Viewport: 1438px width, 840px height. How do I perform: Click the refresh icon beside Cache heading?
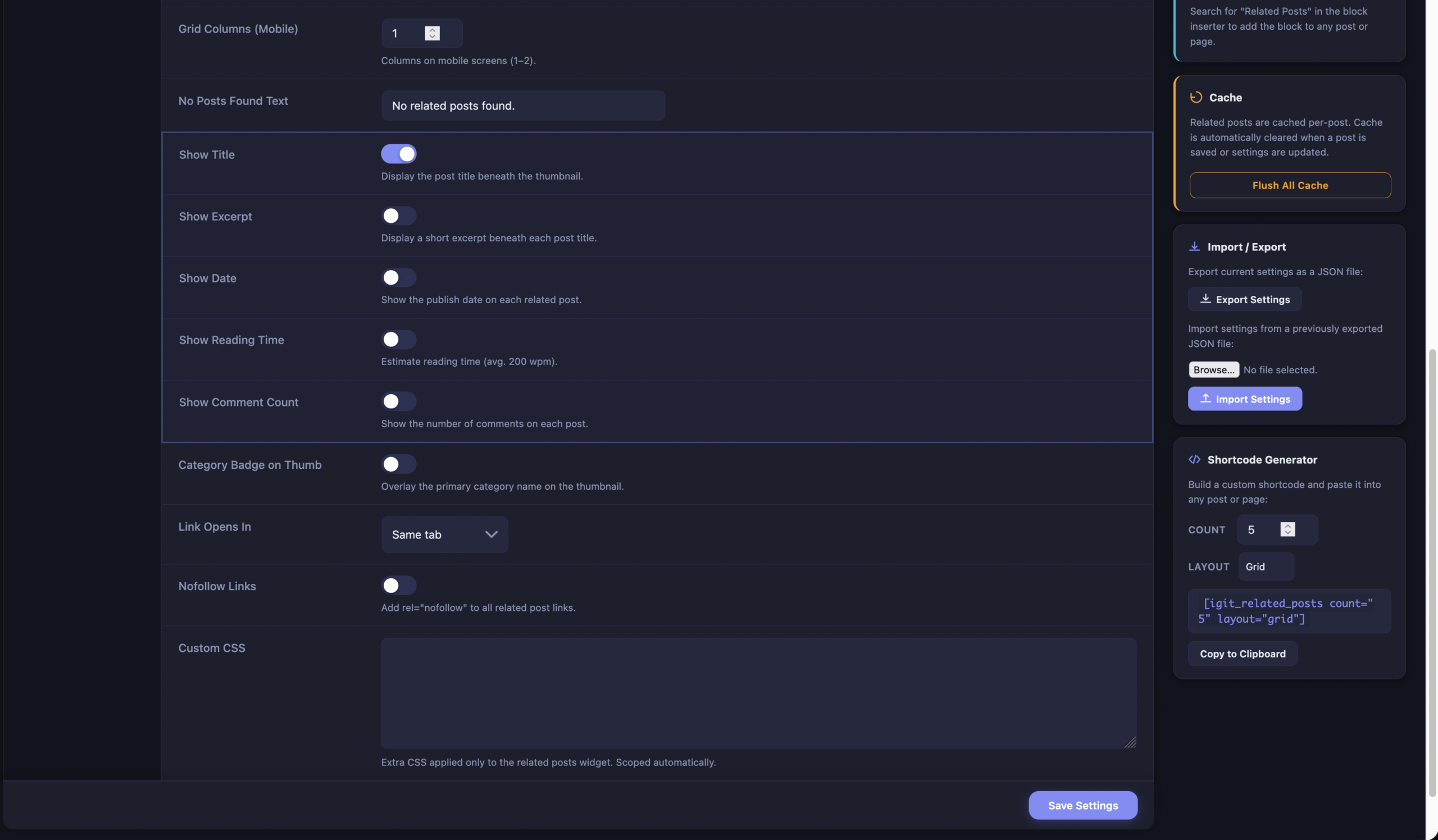click(x=1196, y=97)
